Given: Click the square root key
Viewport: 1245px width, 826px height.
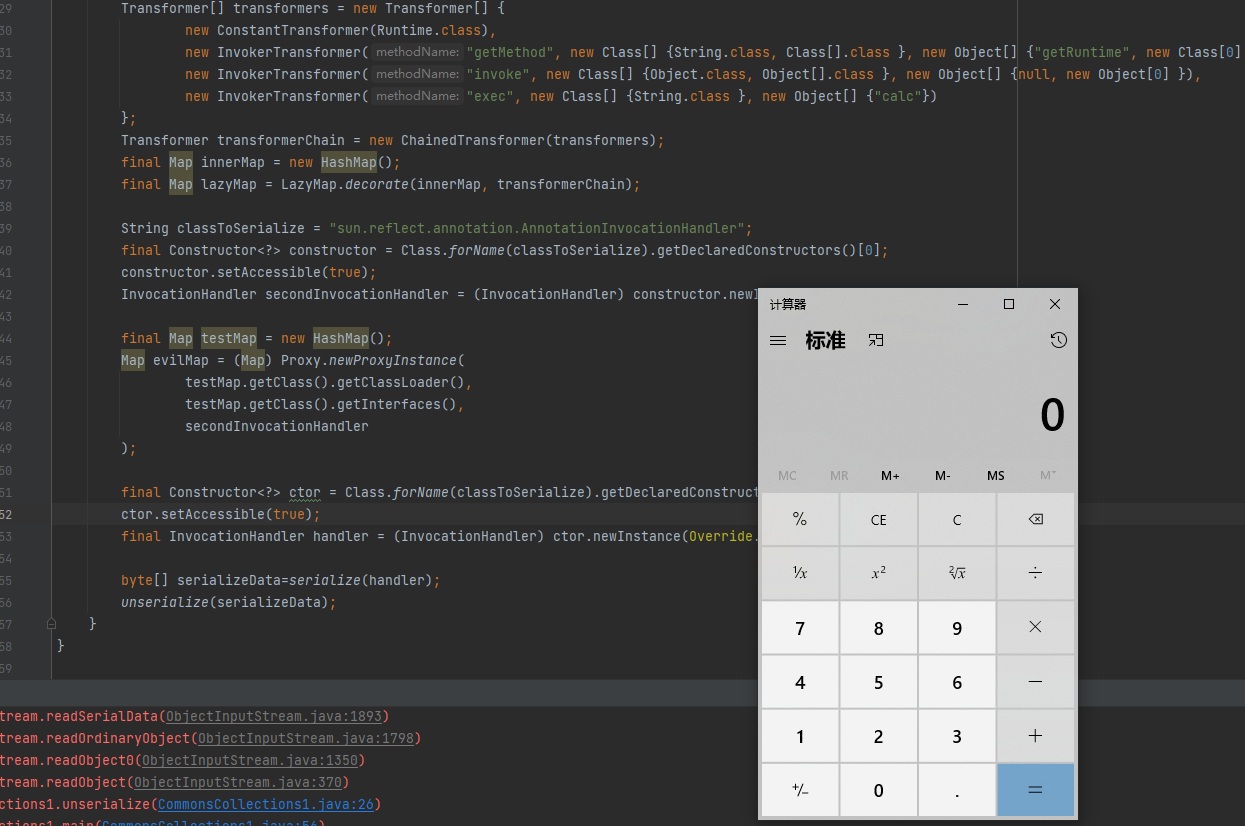Looking at the screenshot, I should (957, 573).
